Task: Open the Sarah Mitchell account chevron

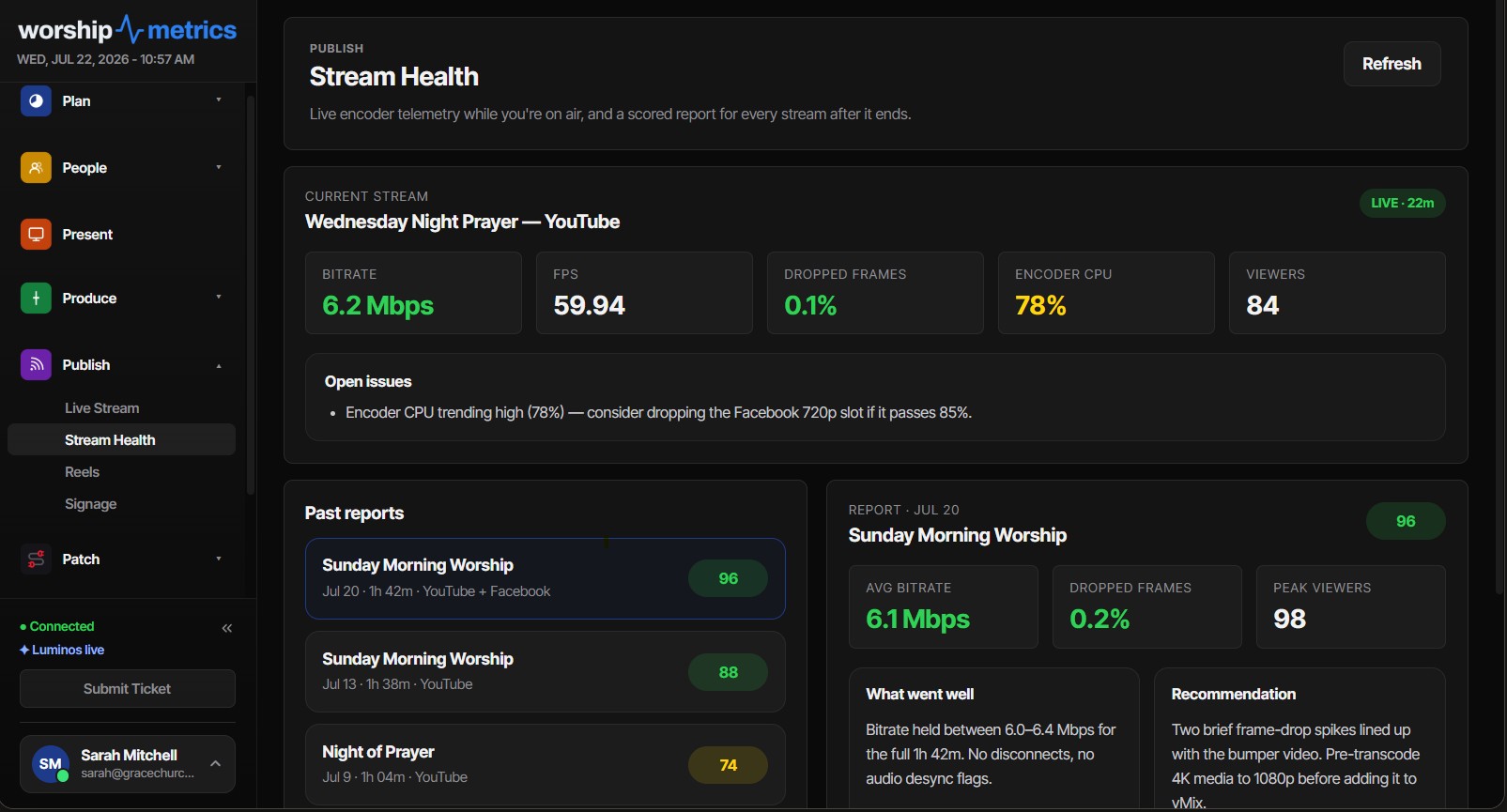Action: pyautogui.click(x=216, y=763)
